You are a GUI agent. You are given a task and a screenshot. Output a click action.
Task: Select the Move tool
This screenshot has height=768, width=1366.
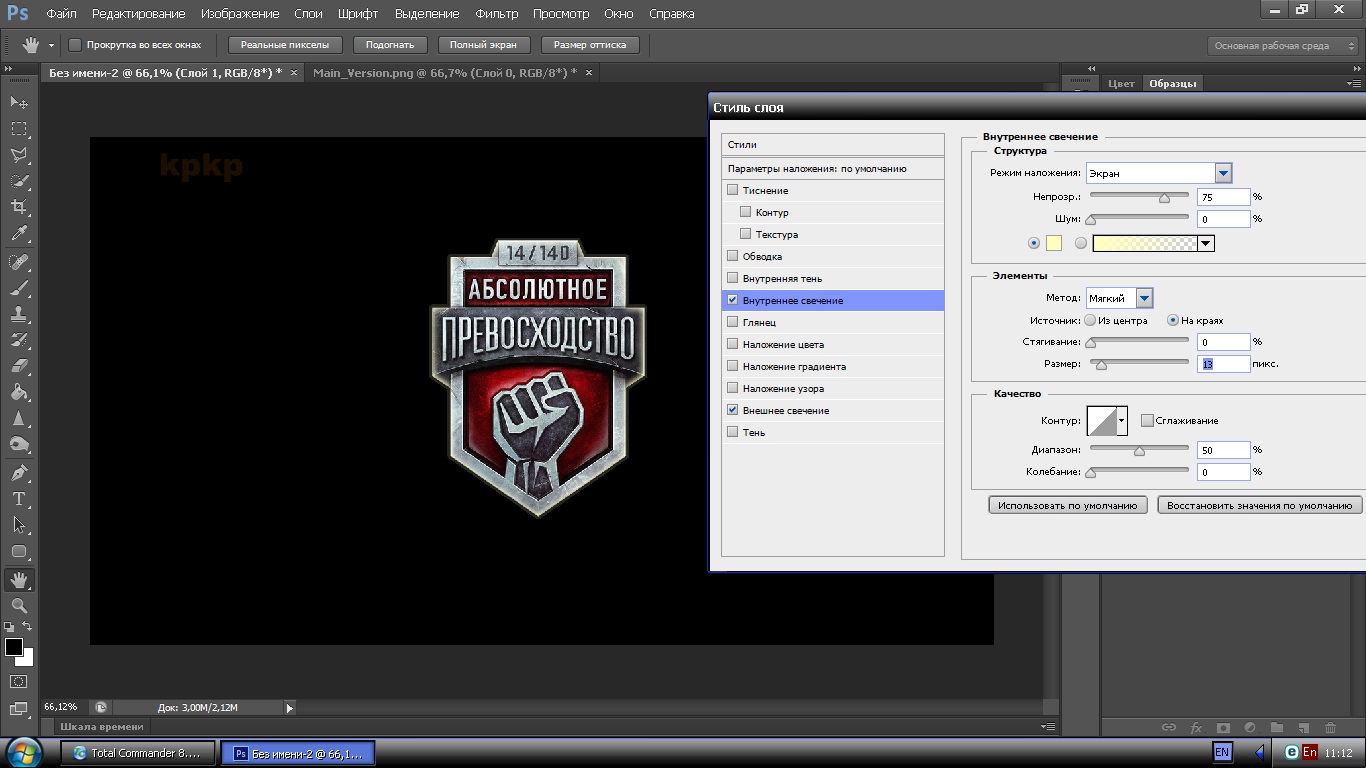(19, 103)
